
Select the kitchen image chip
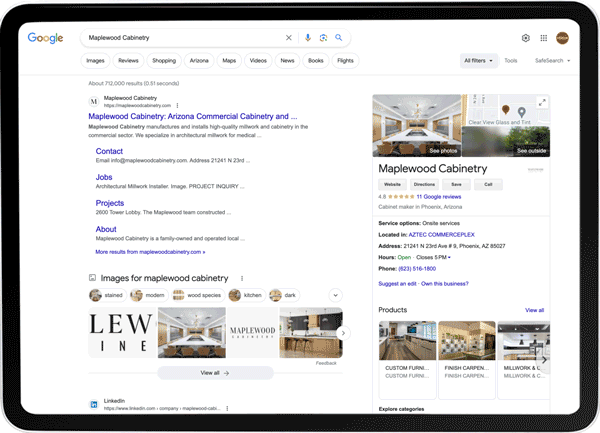pyautogui.click(x=246, y=295)
